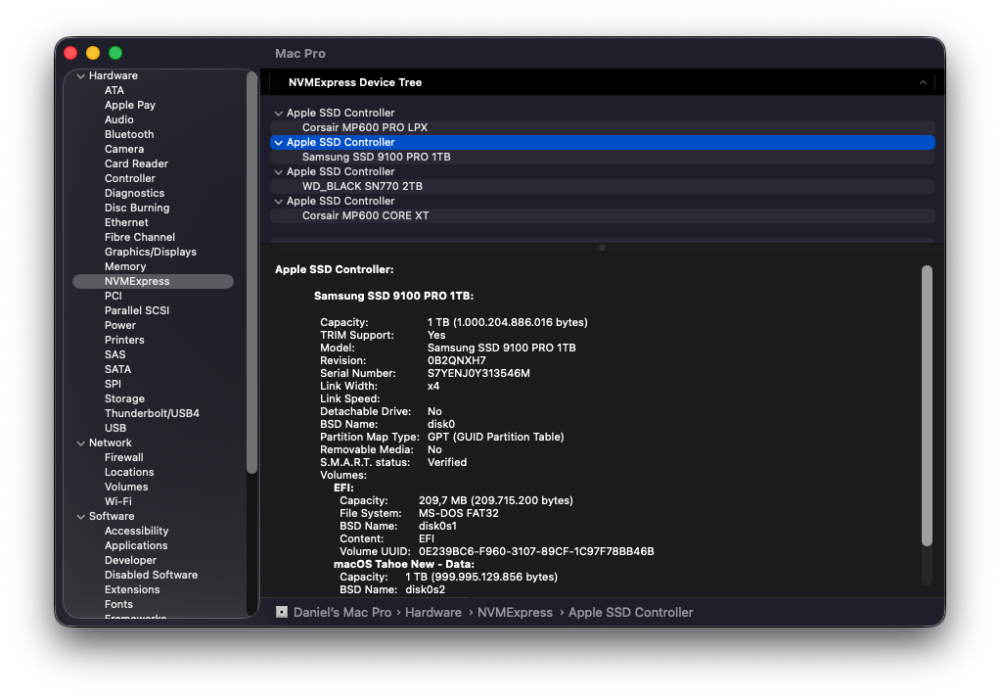Select Disabled Software in the sidebar

[x=151, y=575]
